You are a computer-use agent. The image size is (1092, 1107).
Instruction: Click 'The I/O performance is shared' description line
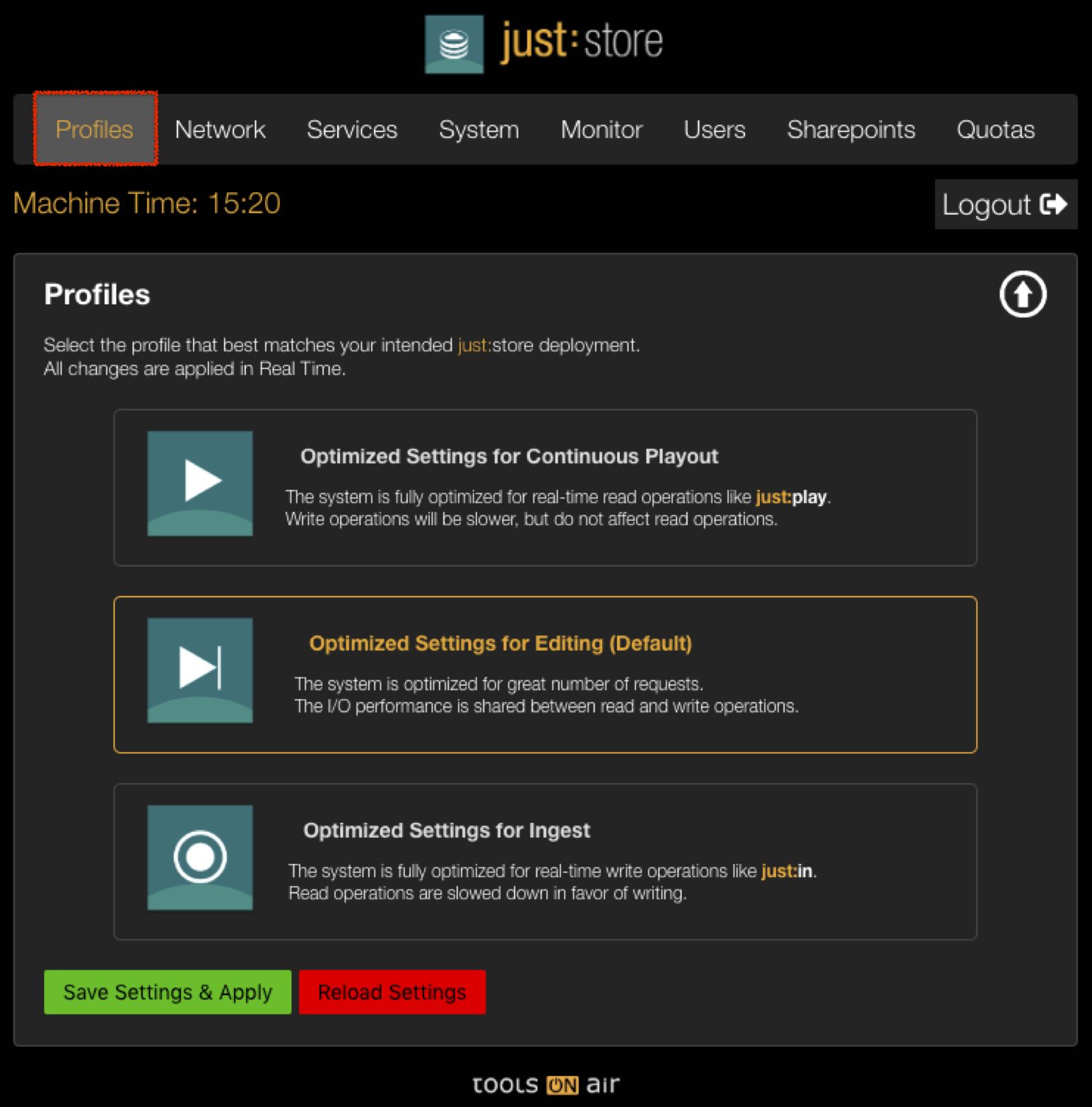click(x=546, y=706)
